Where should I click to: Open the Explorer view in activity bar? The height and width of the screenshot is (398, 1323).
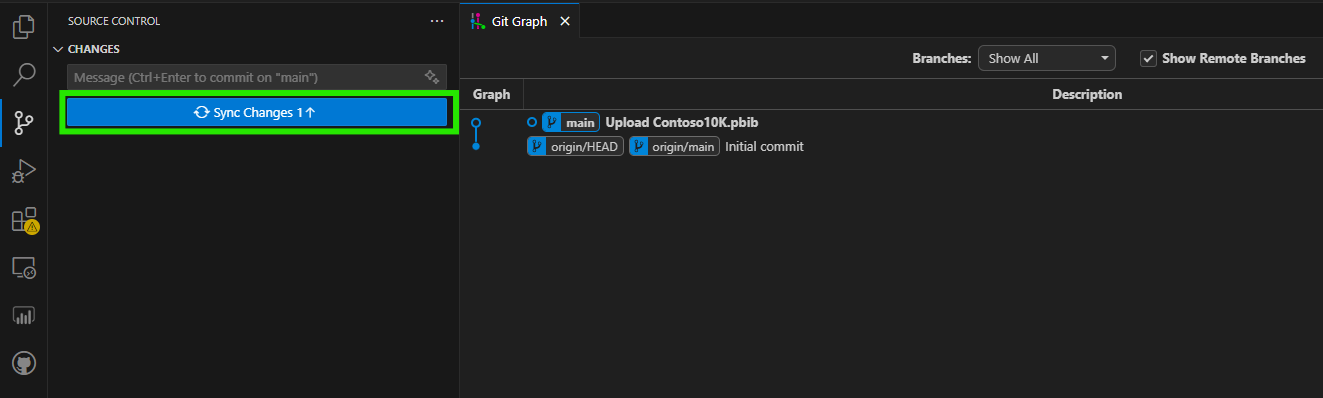(24, 27)
